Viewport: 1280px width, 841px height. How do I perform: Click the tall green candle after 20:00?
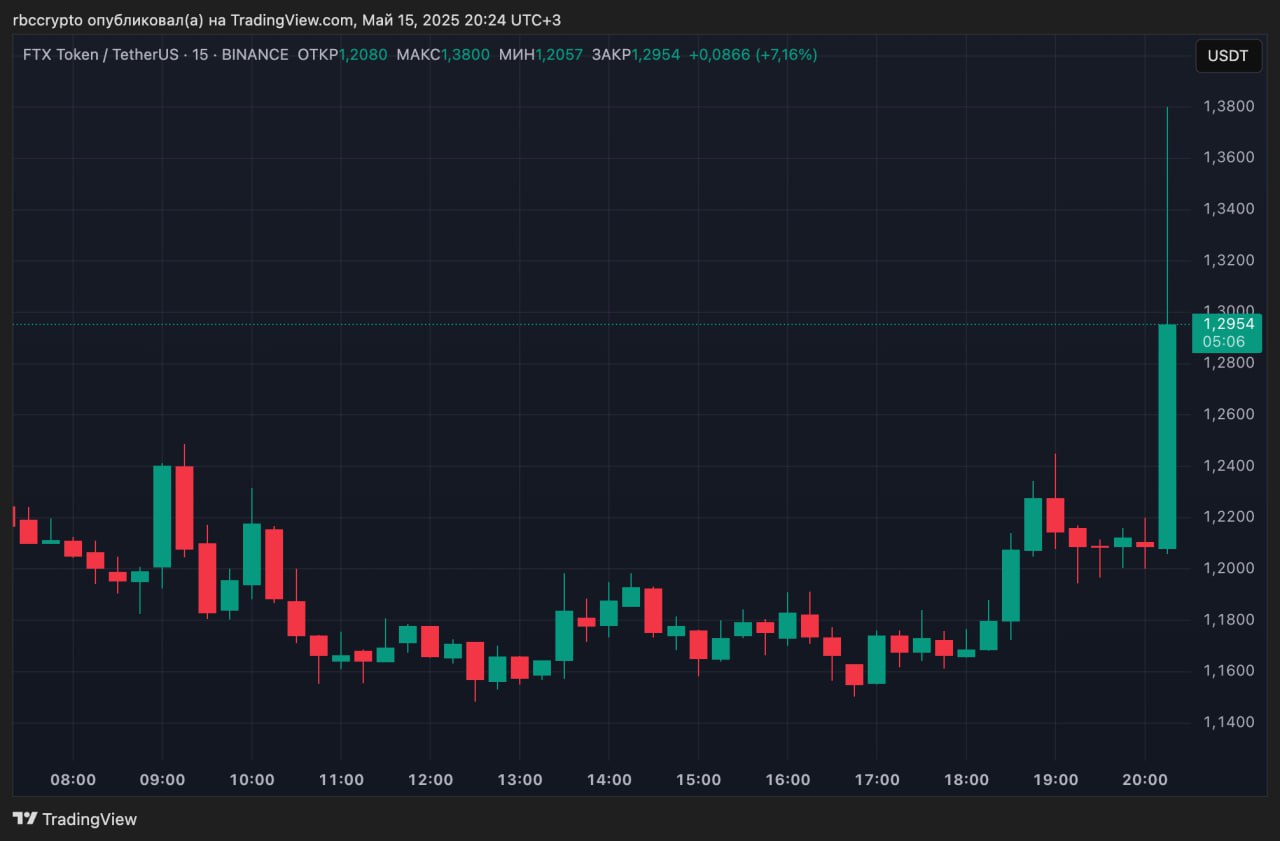point(1167,436)
